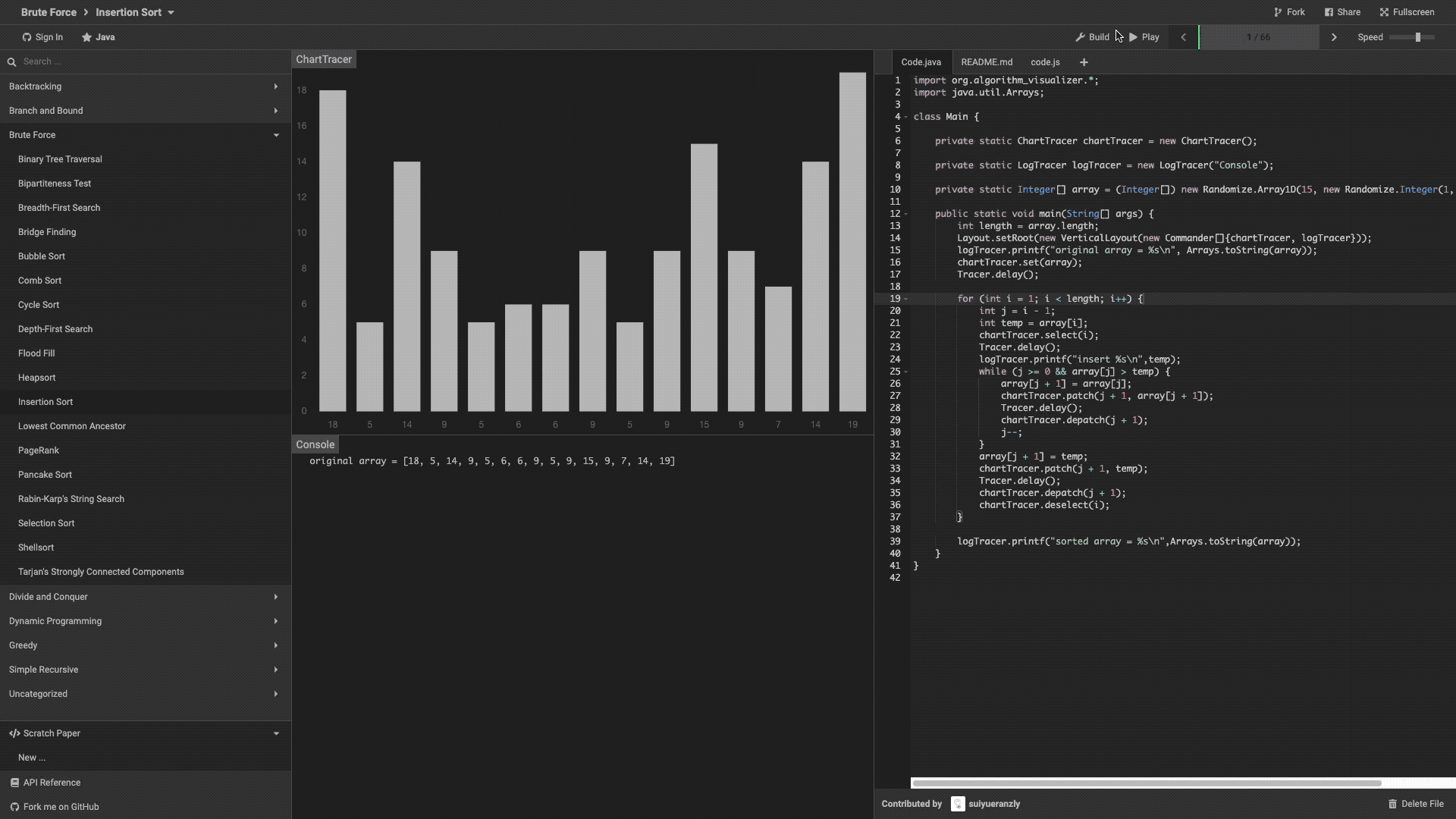Collapse the Scratch Paper section
The width and height of the screenshot is (1456, 819).
(x=146, y=733)
